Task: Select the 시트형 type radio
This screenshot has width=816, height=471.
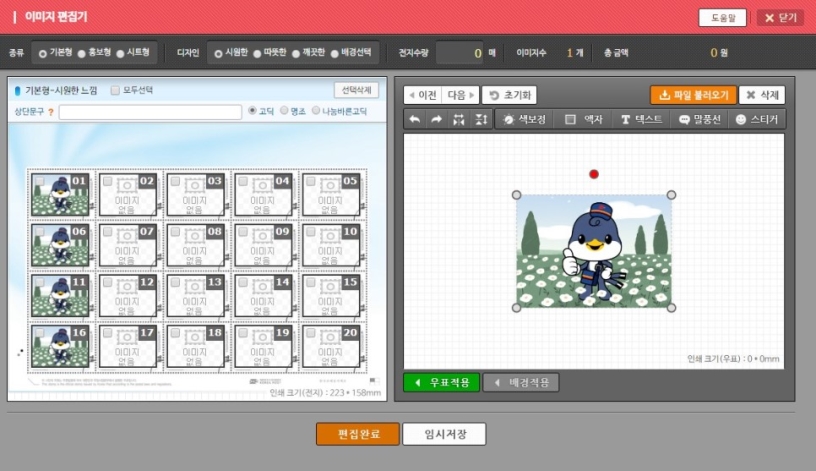Action: (120, 54)
